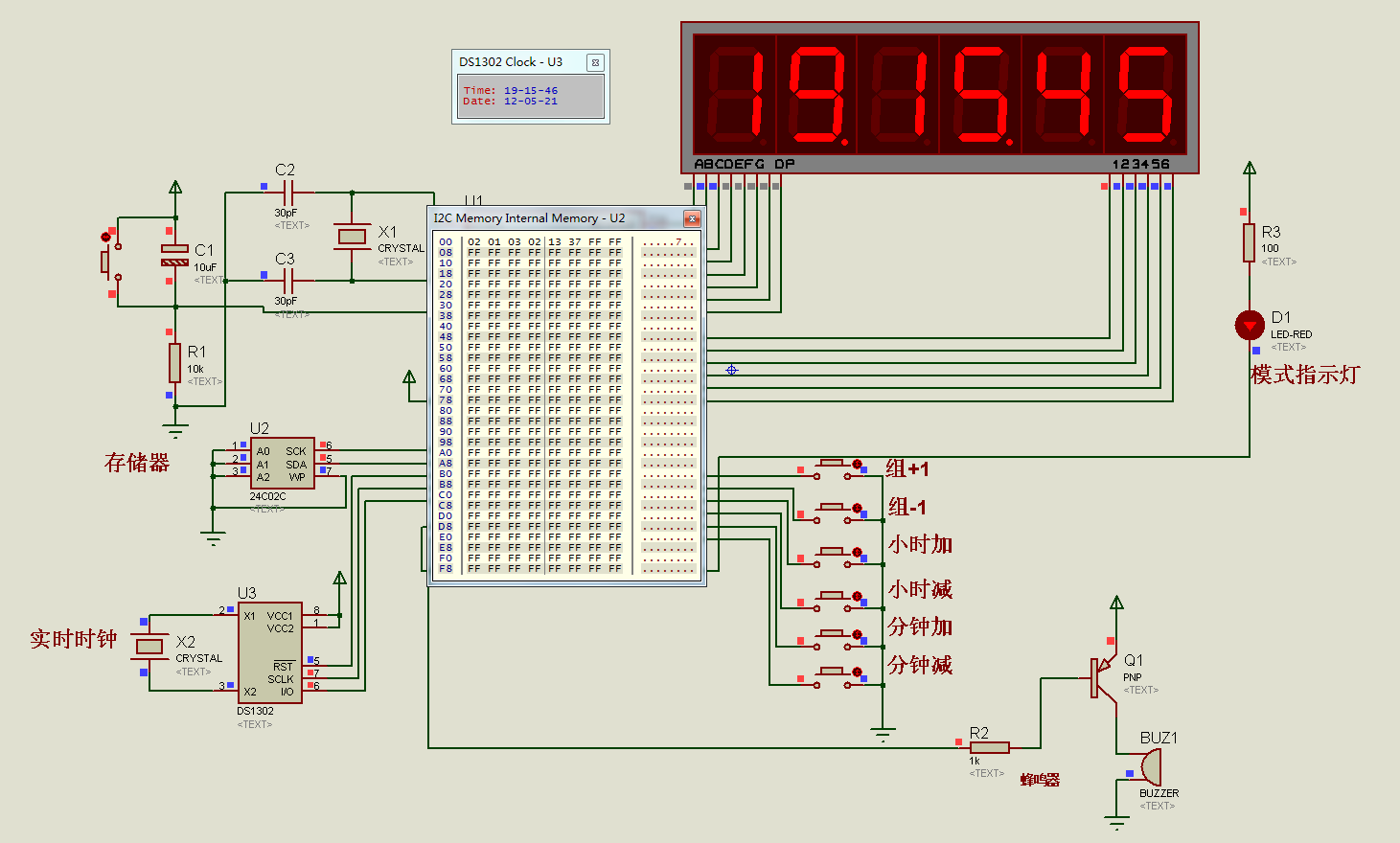Select the power terminal above R3

pyautogui.click(x=1250, y=169)
